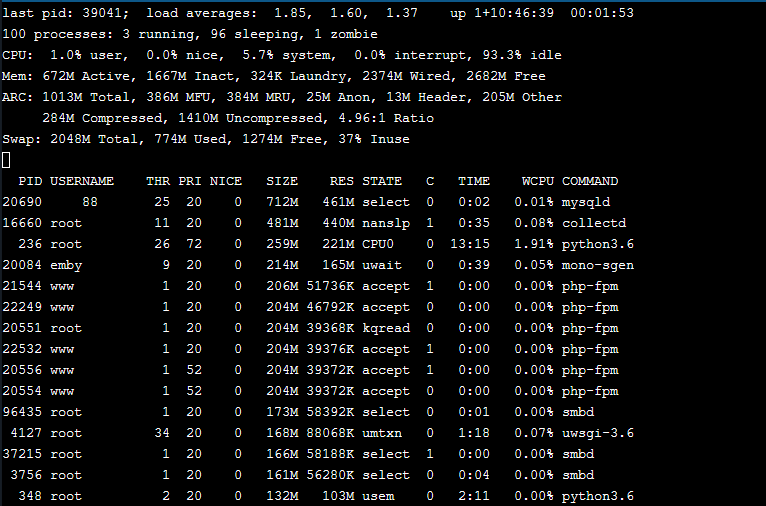The width and height of the screenshot is (766, 506).
Task: Click the NICE column header
Action: point(226,181)
